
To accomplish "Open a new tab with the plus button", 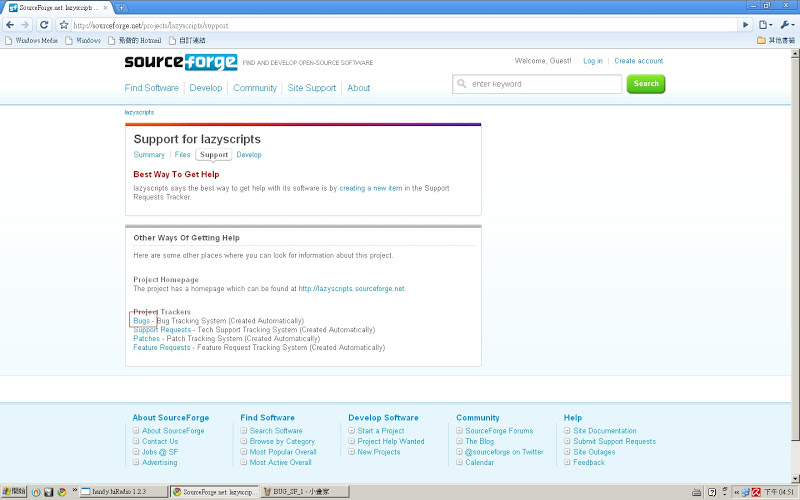I will [x=121, y=8].
